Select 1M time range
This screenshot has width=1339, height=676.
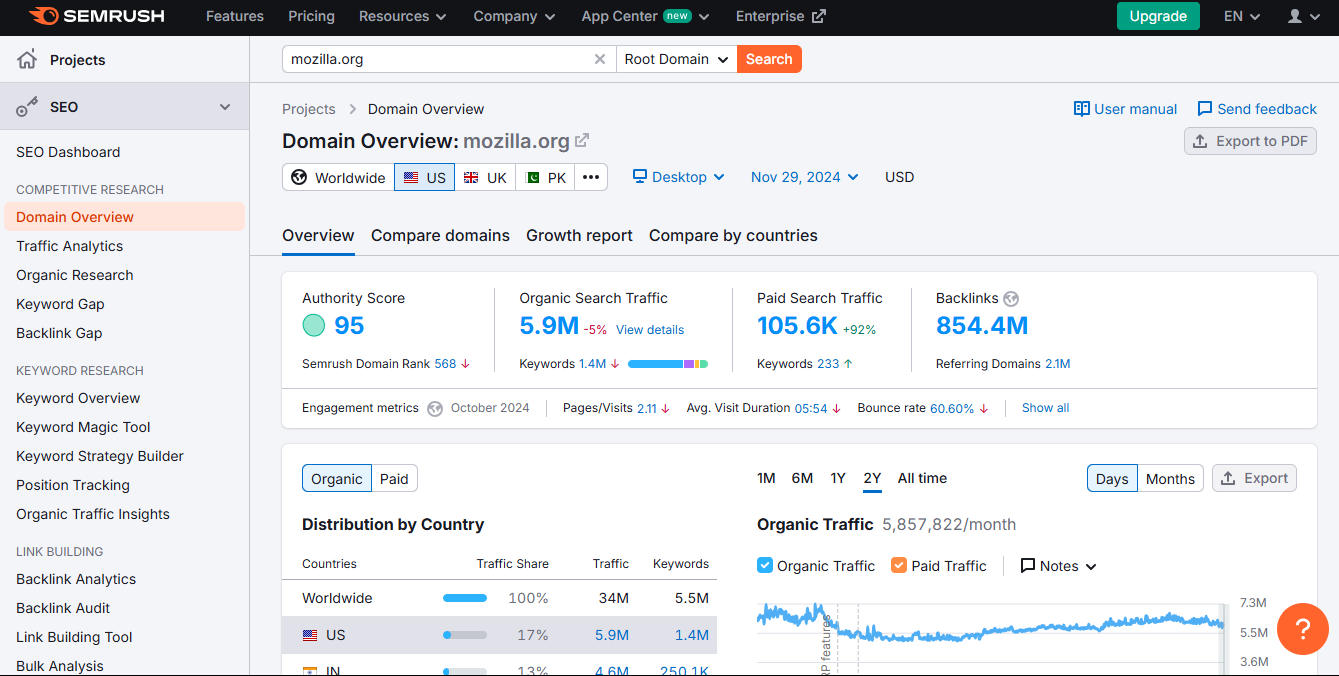tap(766, 478)
